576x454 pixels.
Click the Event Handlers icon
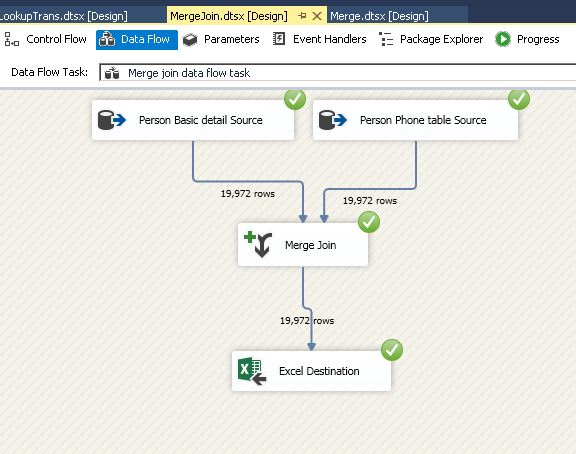(279, 39)
